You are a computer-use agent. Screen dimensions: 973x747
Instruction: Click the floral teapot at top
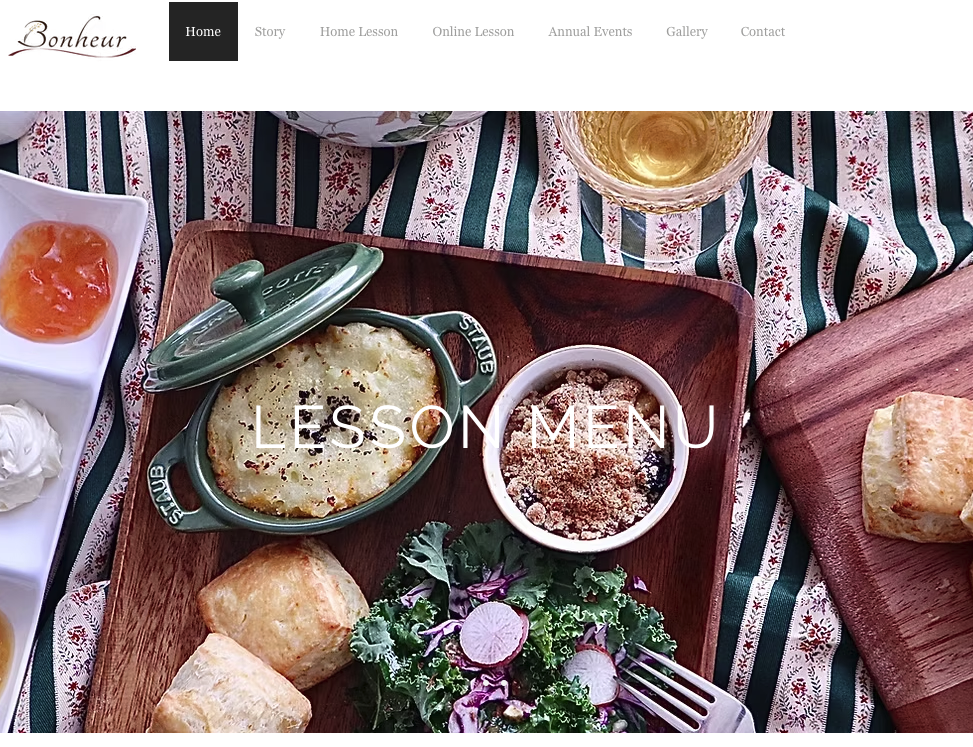tap(377, 128)
